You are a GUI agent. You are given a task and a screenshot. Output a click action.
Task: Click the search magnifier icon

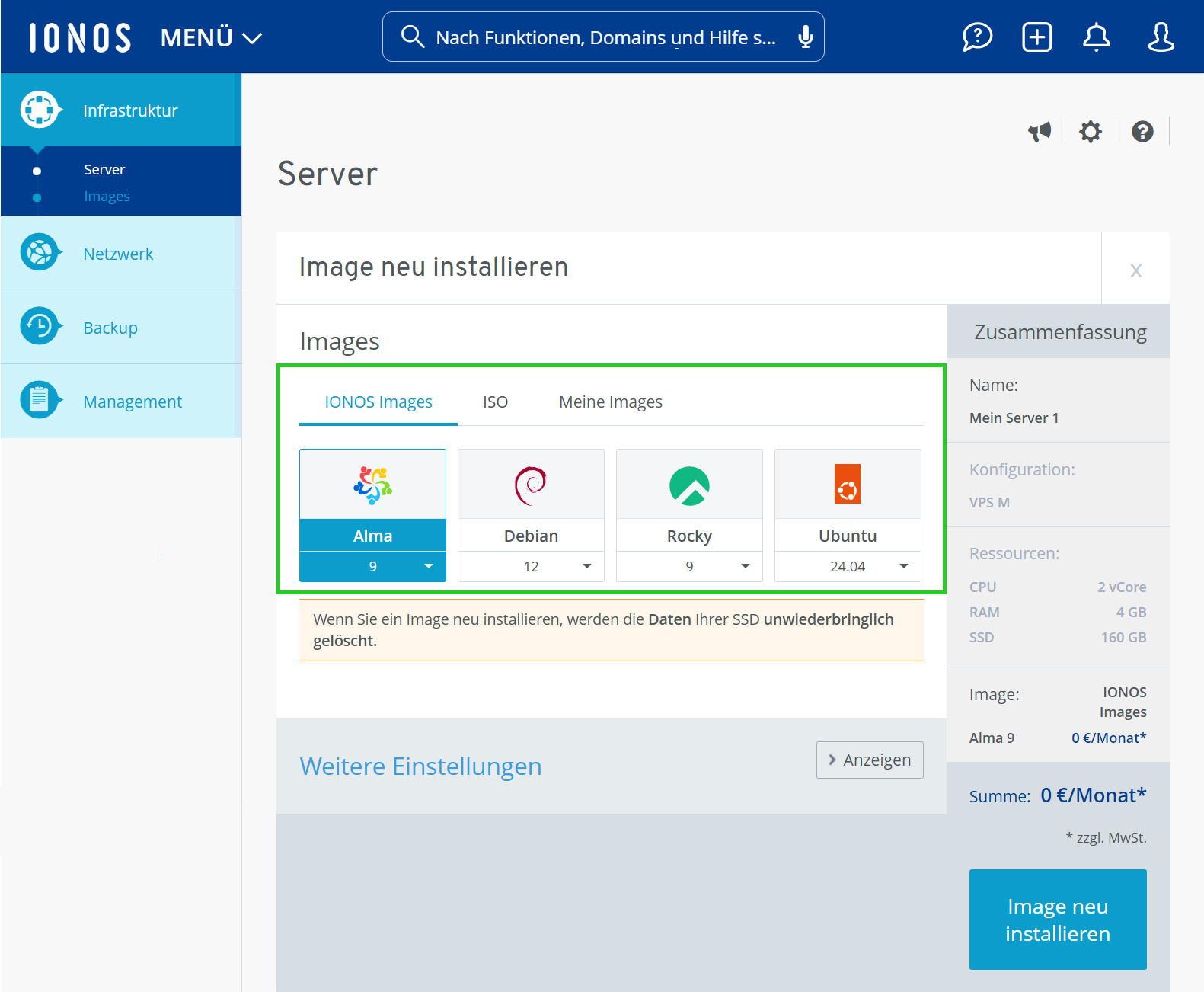click(412, 37)
